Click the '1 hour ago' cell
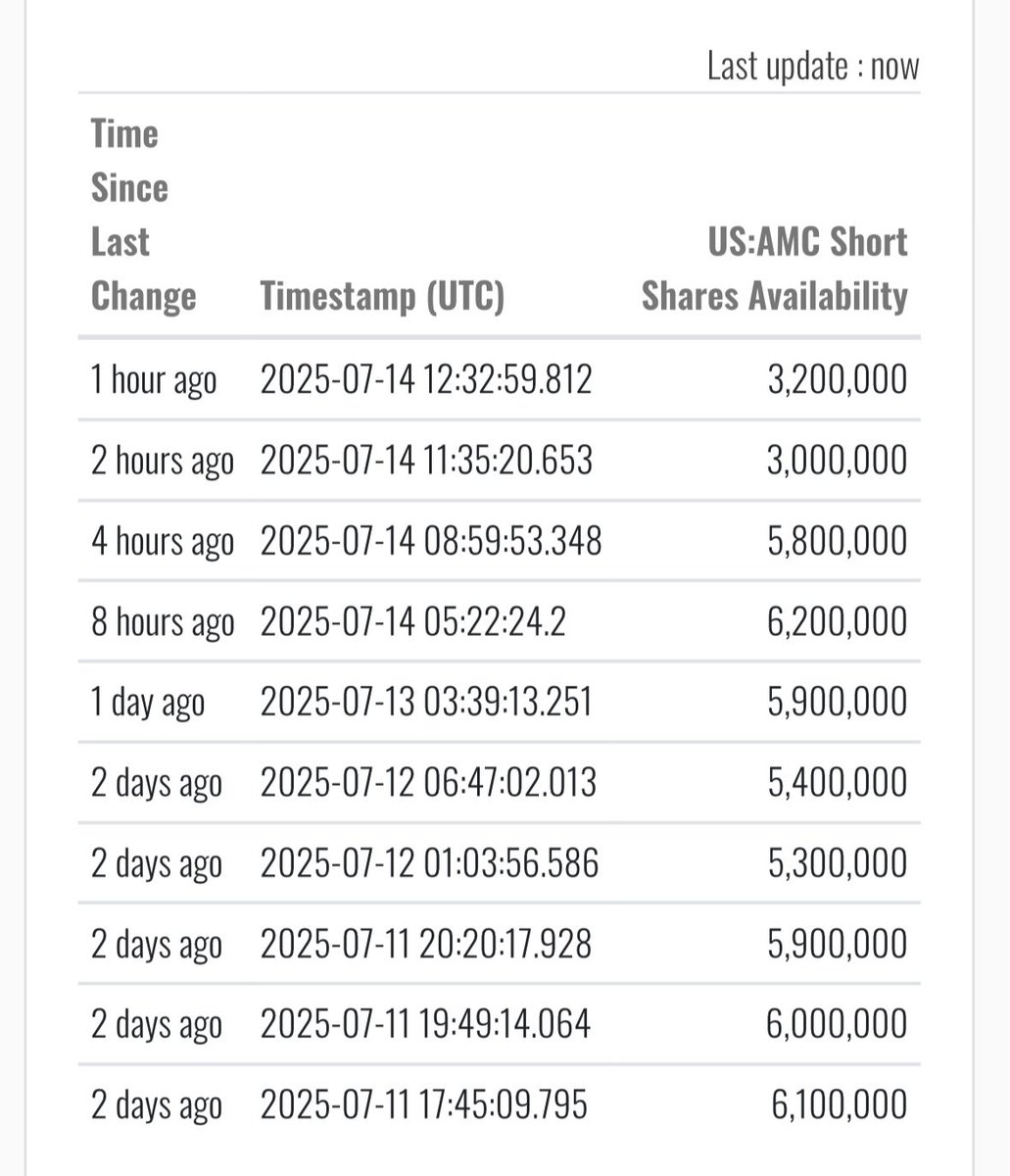Screen dimensions: 1010x1176 [153, 380]
